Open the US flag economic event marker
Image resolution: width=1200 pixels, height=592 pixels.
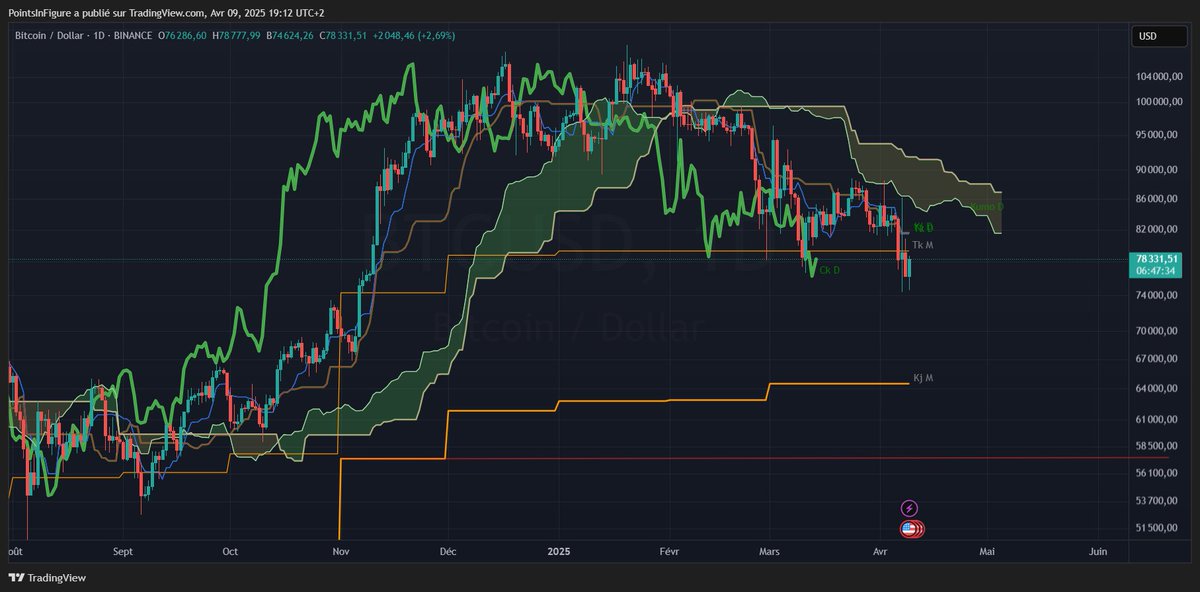tap(910, 528)
